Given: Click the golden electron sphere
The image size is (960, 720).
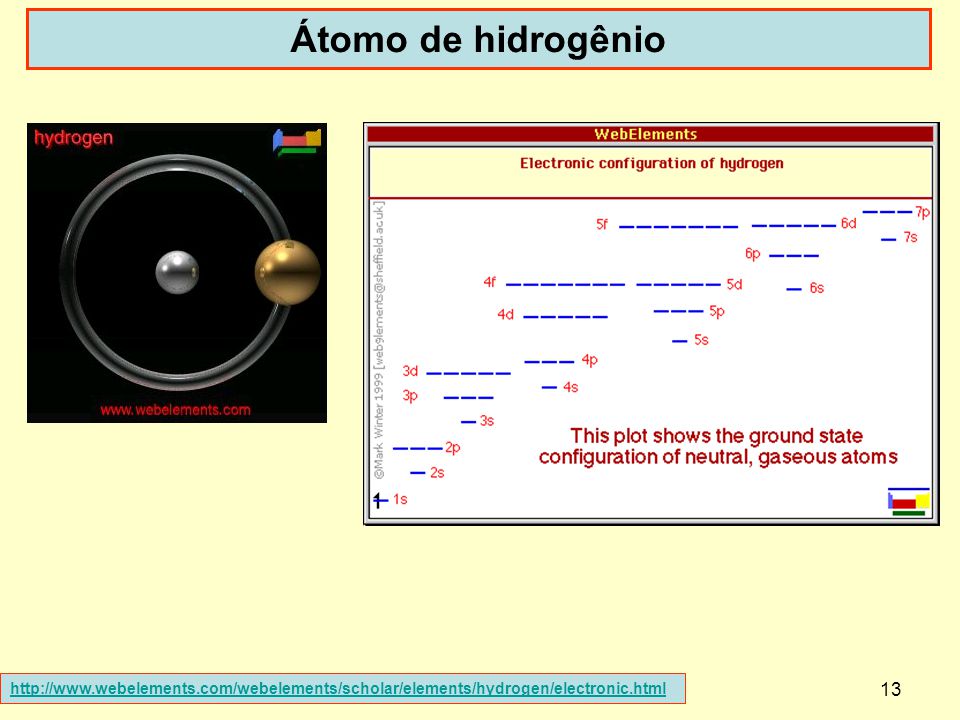Looking at the screenshot, I should tap(287, 272).
